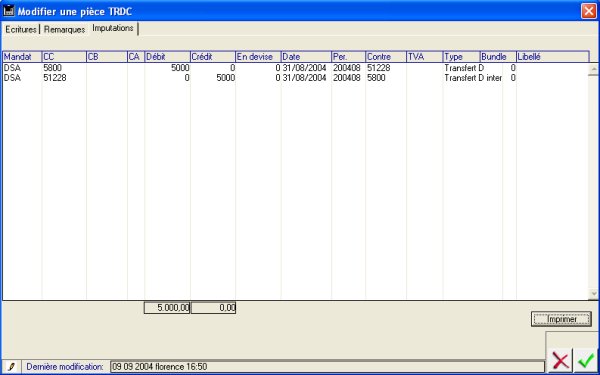600x375 pixels.
Task: Cancel with the red X button
Action: pos(561,360)
